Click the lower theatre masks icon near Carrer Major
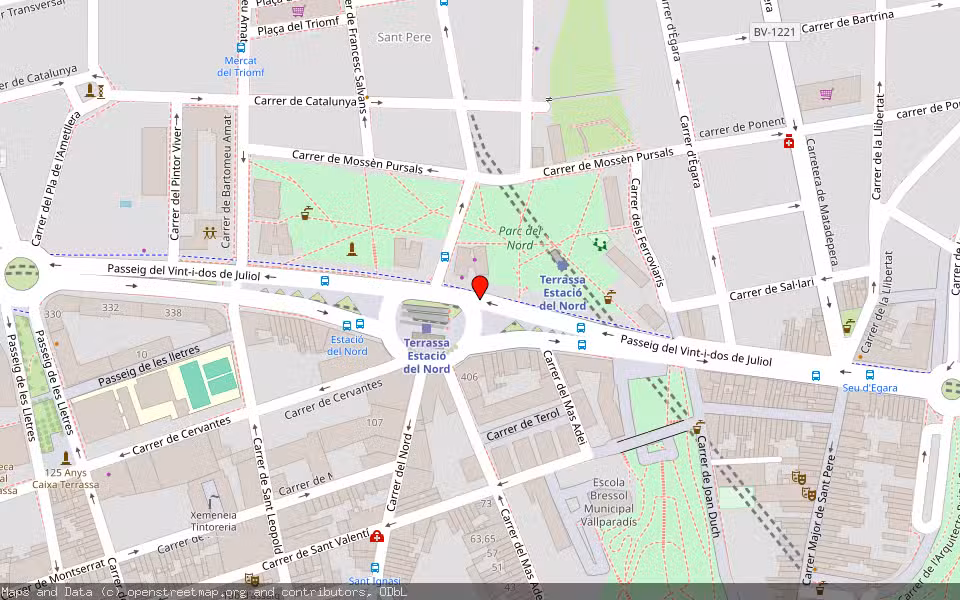Viewport: 960px width, 600px height. [x=809, y=493]
